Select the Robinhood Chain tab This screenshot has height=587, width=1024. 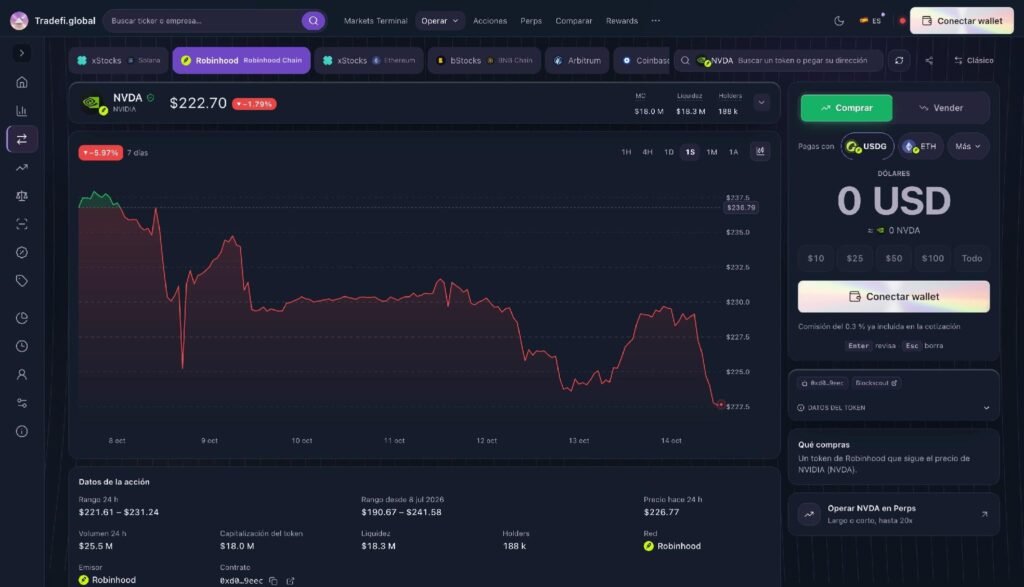pos(241,61)
